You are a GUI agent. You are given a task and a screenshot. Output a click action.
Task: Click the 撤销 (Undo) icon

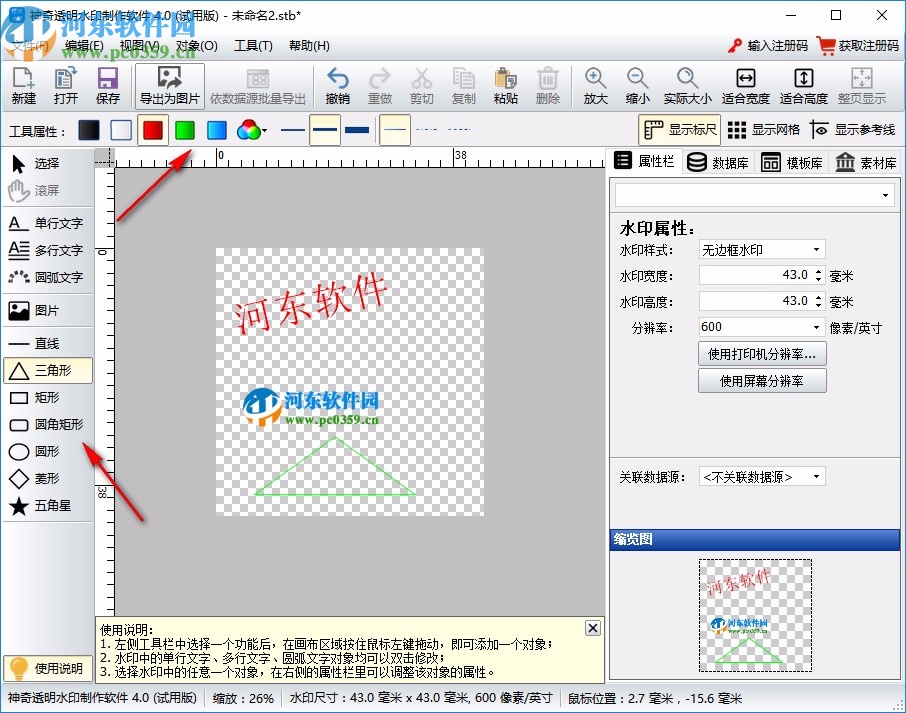click(337, 86)
